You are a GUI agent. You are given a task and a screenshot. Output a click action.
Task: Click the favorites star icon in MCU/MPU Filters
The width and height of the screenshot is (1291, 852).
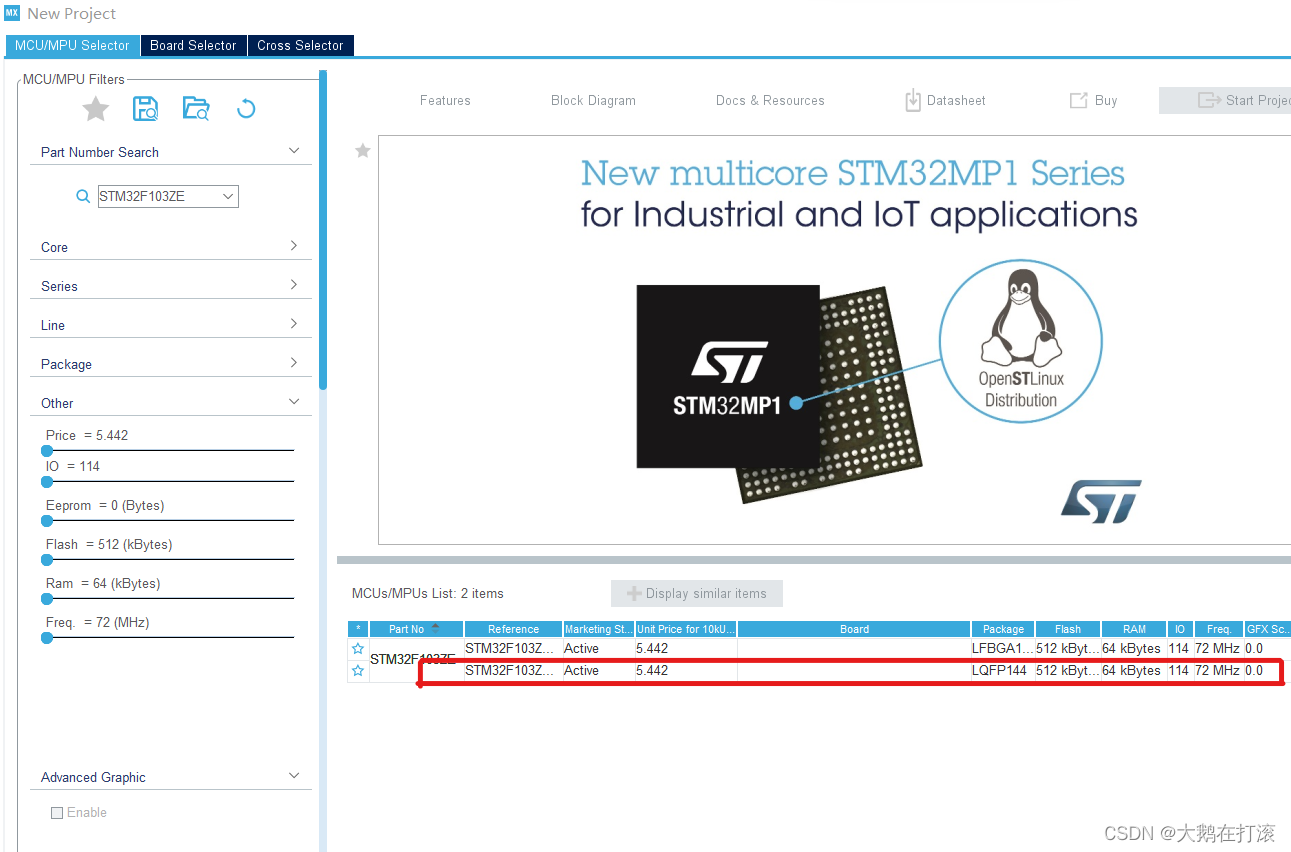pos(96,109)
